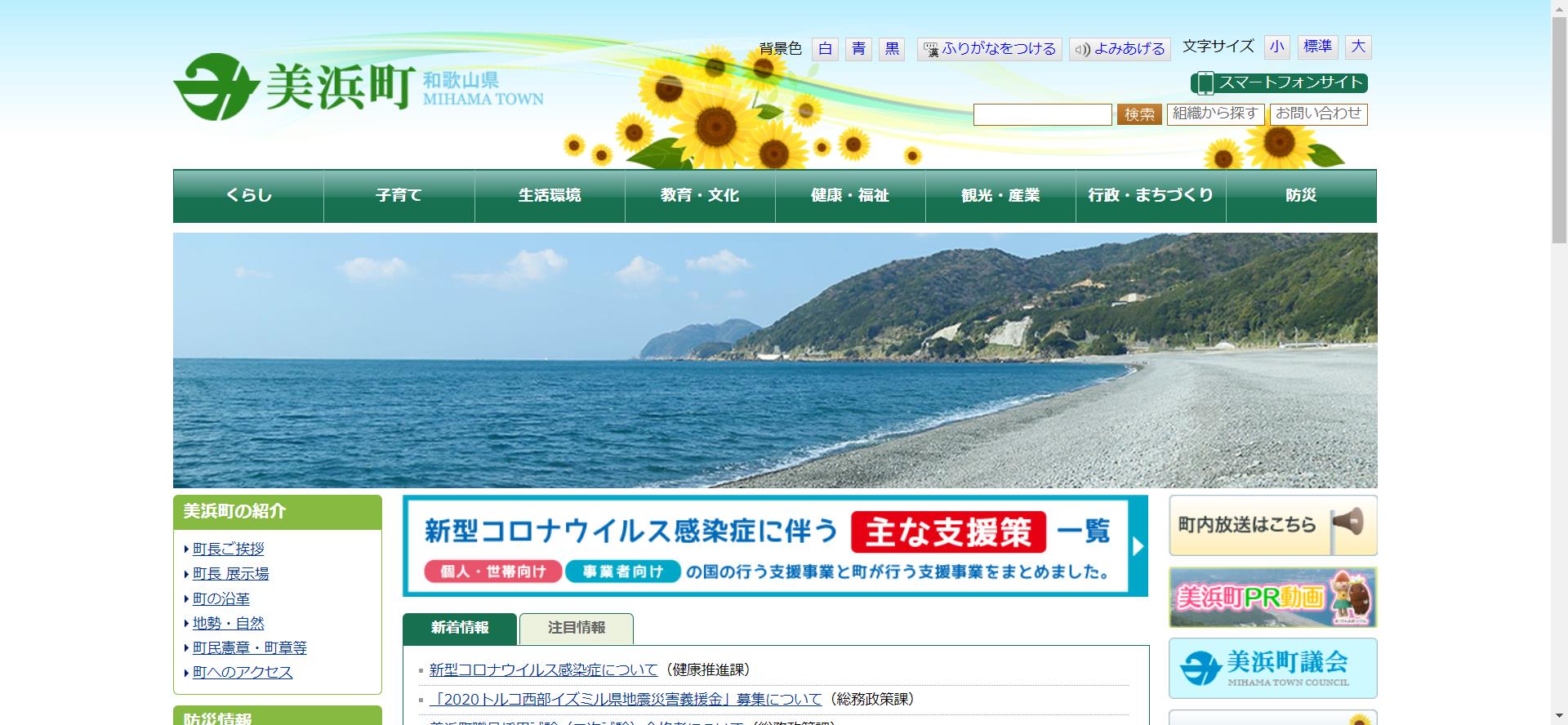Set background color to 青
The height and width of the screenshot is (725, 1568).
point(858,49)
